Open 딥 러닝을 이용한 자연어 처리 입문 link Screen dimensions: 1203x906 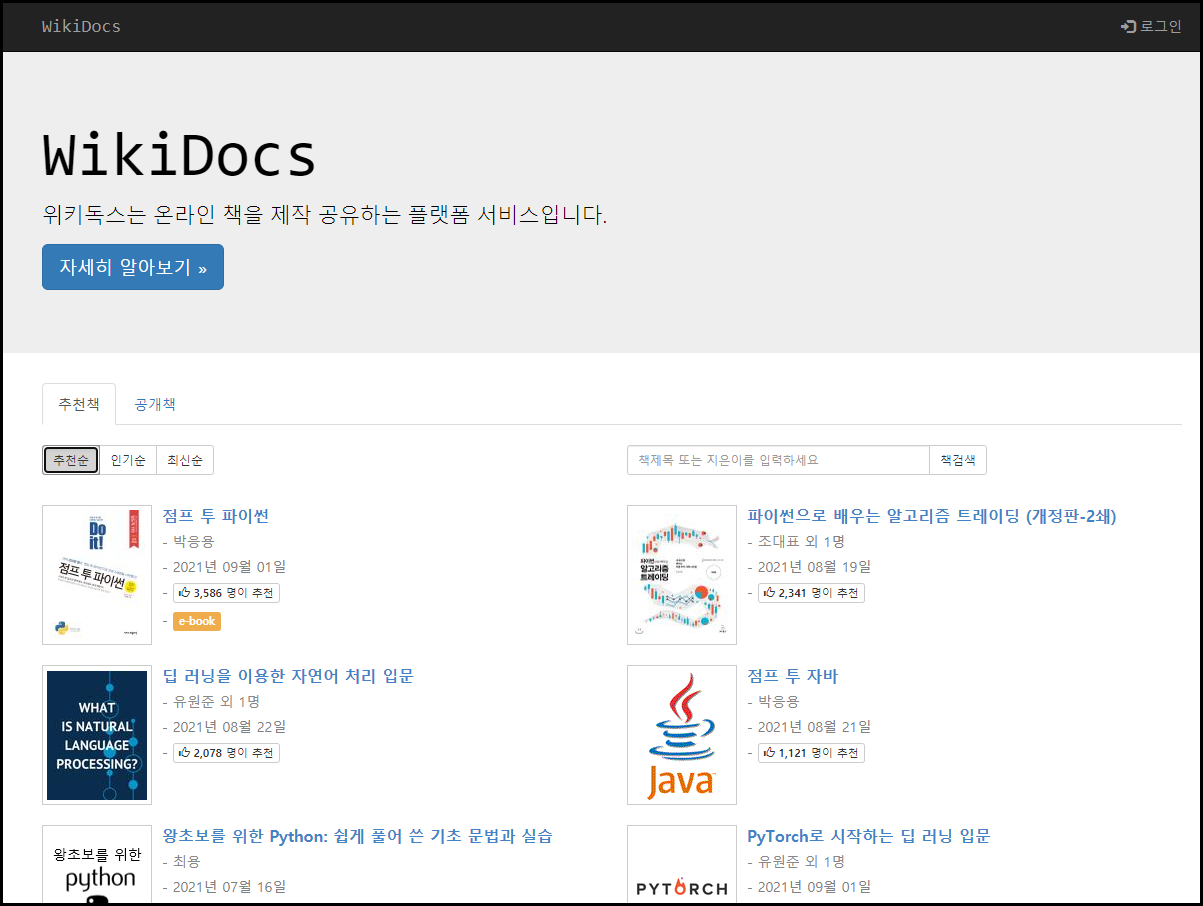(x=288, y=676)
